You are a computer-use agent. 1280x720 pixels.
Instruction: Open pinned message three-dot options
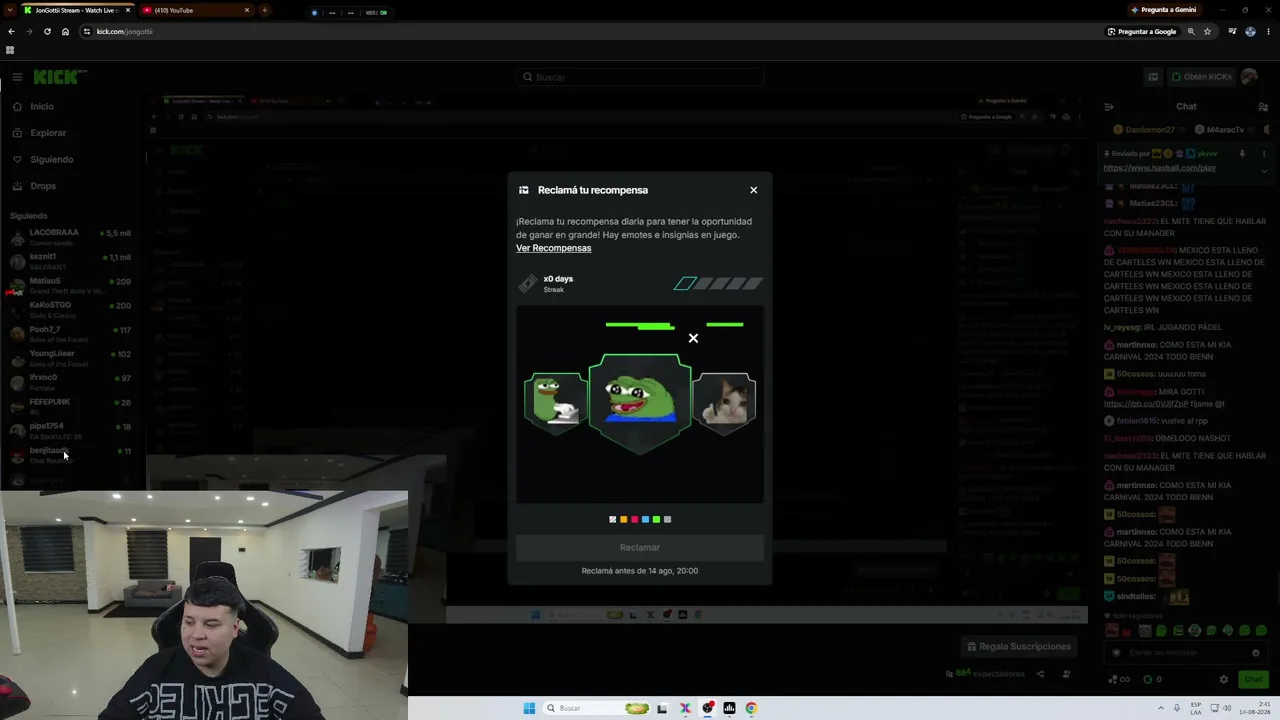[x=1264, y=154]
